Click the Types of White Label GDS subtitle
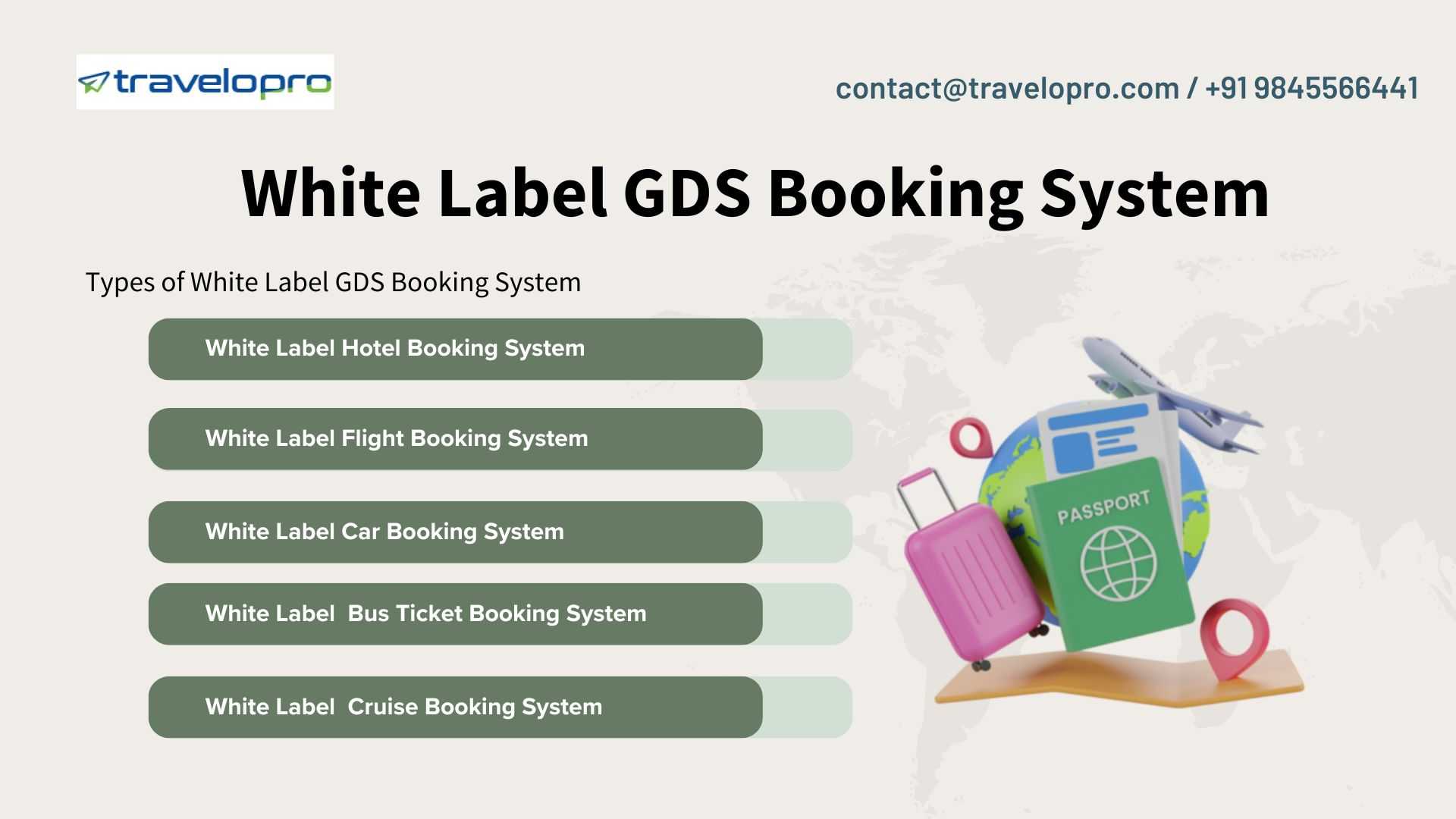The height and width of the screenshot is (819, 1456). [333, 282]
